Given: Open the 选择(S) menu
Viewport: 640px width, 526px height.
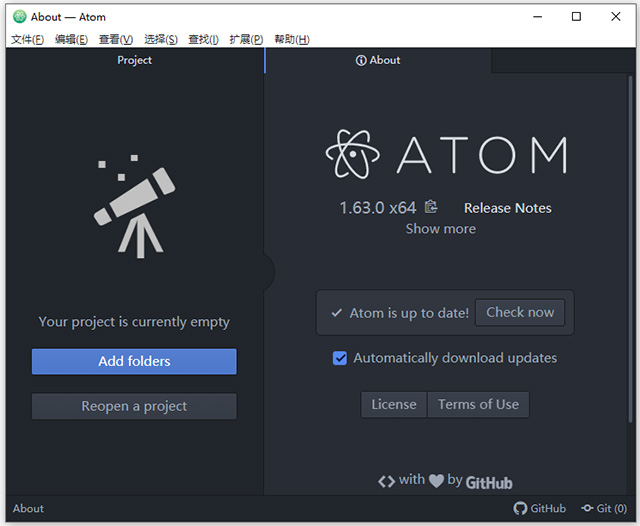Looking at the screenshot, I should pyautogui.click(x=161, y=39).
